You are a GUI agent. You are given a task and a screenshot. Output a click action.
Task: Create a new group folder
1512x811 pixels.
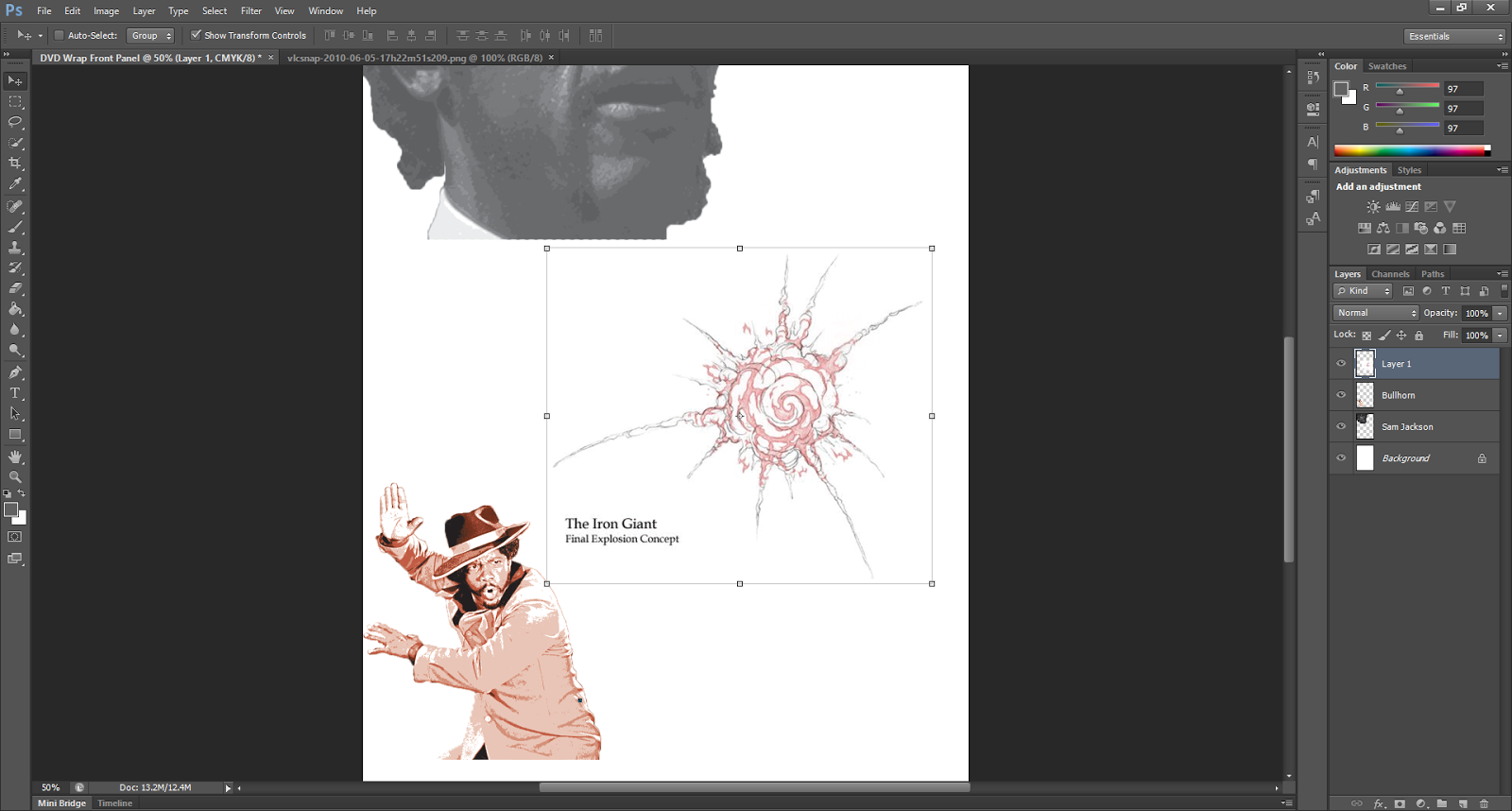tap(1442, 803)
